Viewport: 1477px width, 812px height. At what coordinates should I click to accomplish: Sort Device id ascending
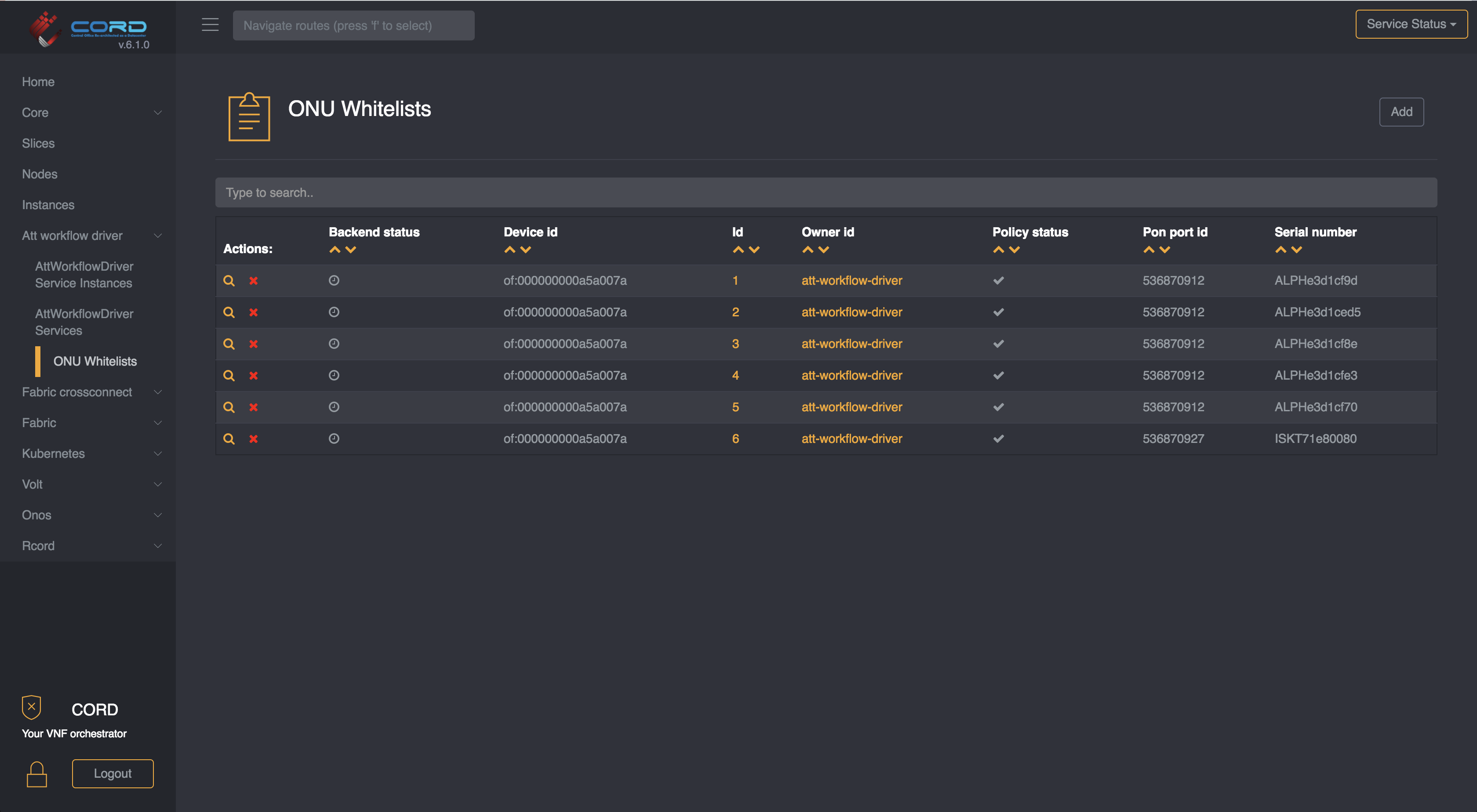click(x=510, y=249)
